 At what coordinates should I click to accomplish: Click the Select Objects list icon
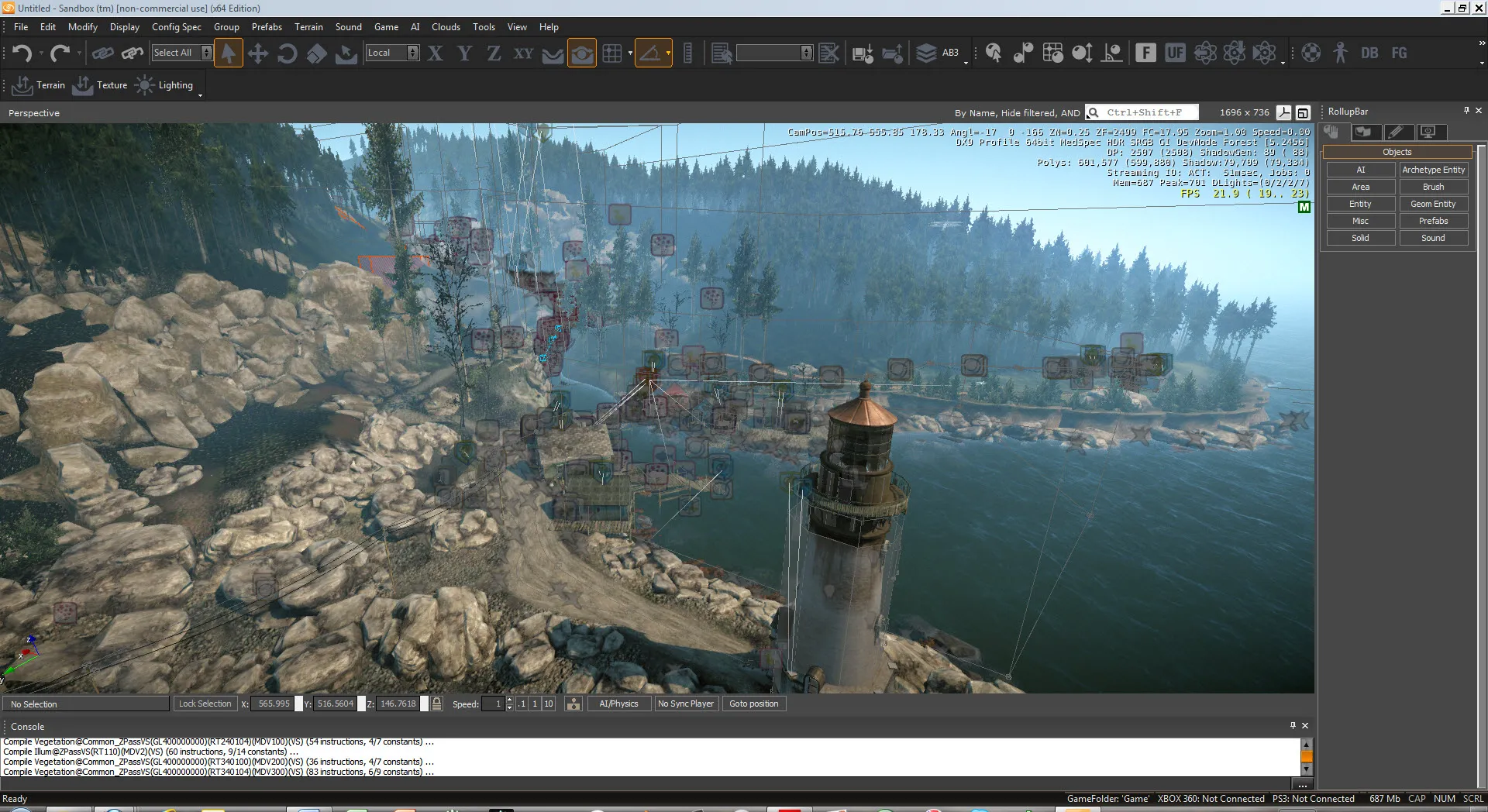click(x=722, y=53)
